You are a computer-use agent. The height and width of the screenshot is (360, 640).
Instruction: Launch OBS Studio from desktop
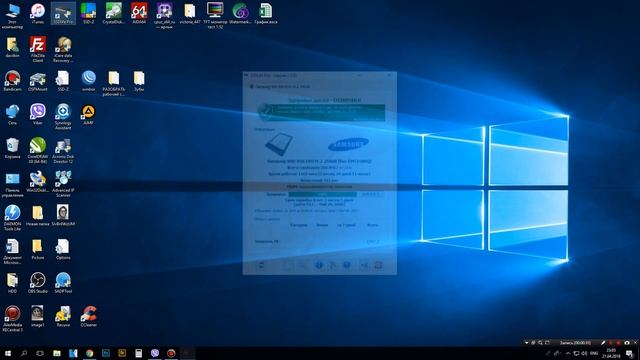(38, 283)
